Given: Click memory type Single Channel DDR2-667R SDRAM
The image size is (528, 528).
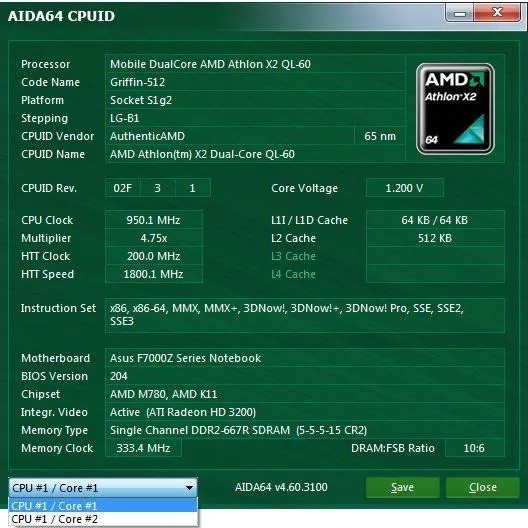Looking at the screenshot, I should click(x=305, y=430).
